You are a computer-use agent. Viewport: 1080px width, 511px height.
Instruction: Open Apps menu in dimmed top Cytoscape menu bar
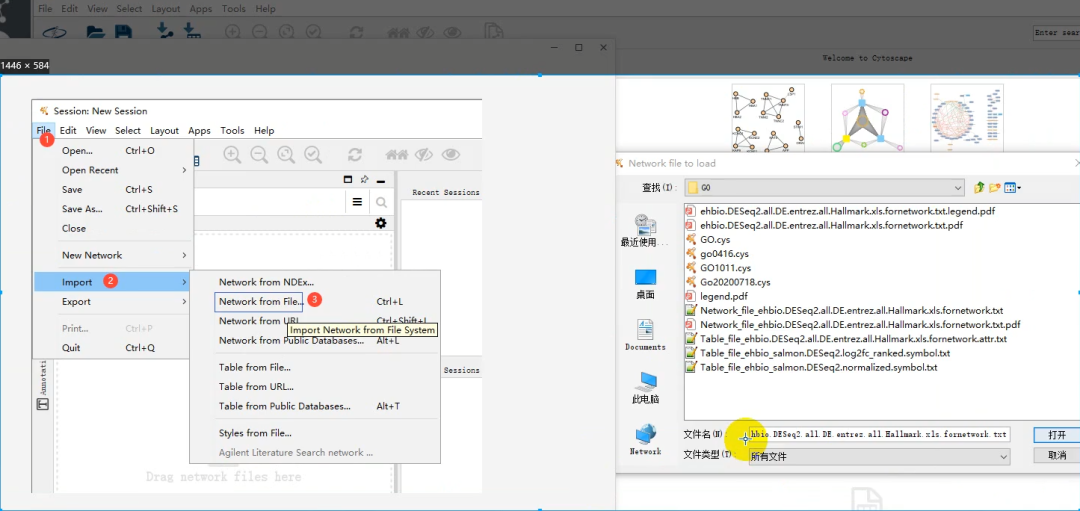coord(200,9)
